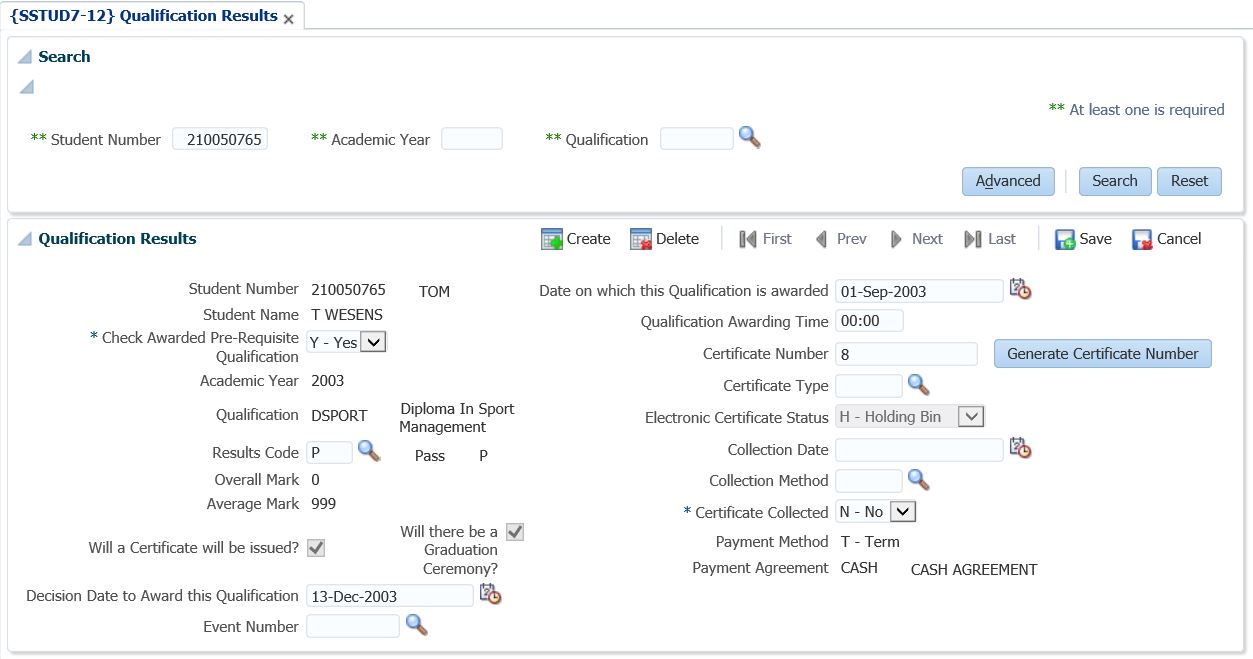Click the Generate Certificate Number button
This screenshot has width=1253, height=659.
coord(1102,354)
